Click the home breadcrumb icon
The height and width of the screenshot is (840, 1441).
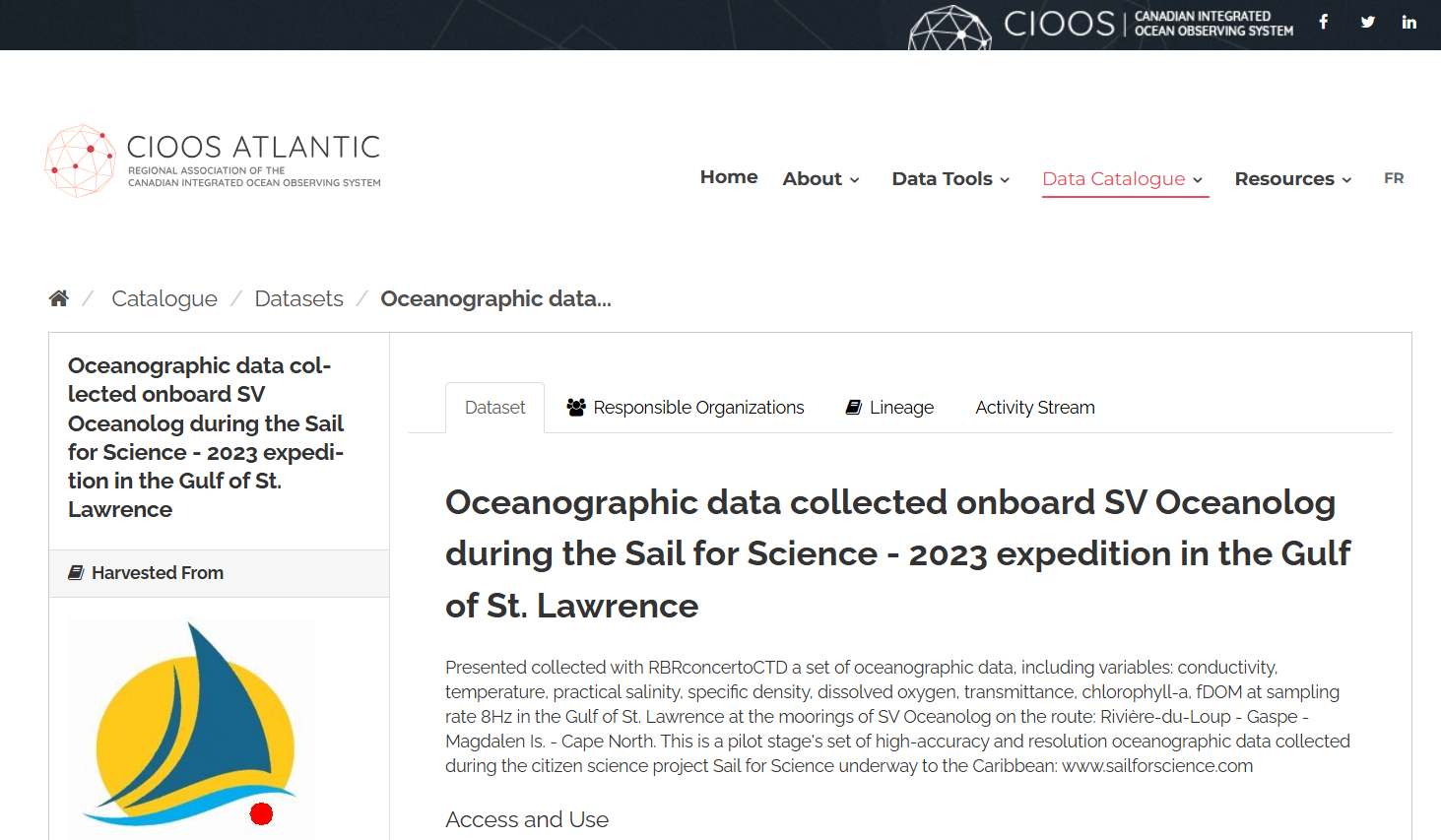(59, 298)
